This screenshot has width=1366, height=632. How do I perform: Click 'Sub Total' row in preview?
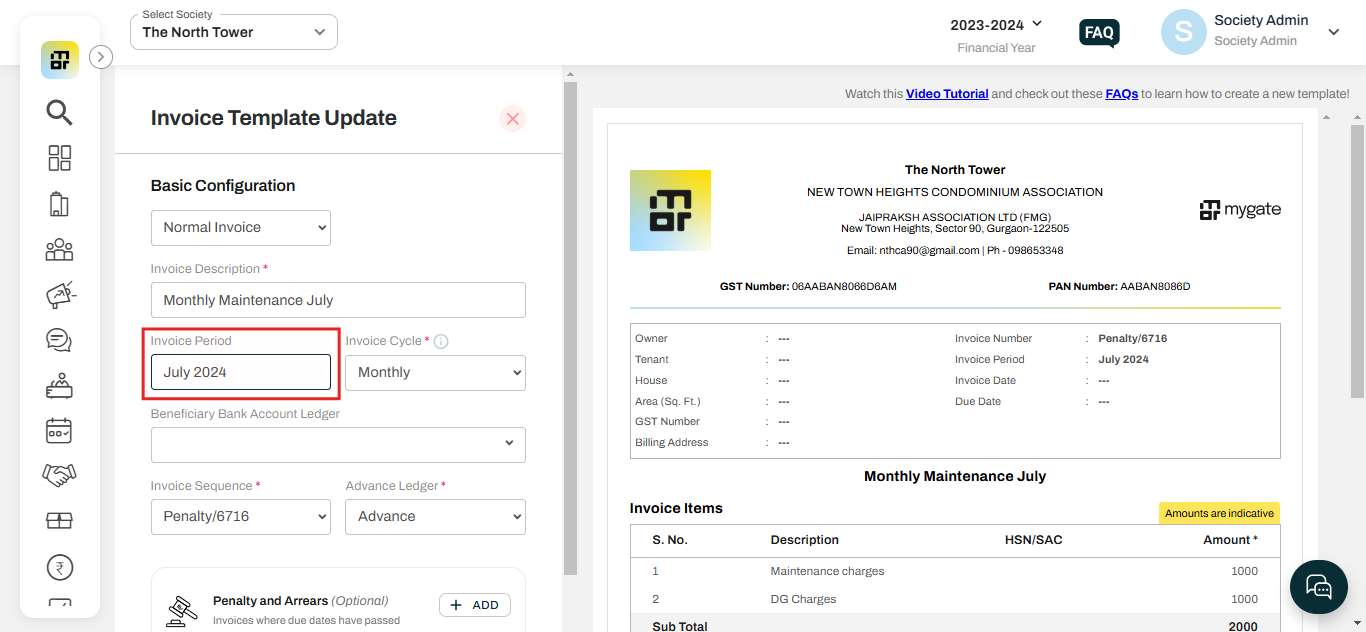[954, 625]
